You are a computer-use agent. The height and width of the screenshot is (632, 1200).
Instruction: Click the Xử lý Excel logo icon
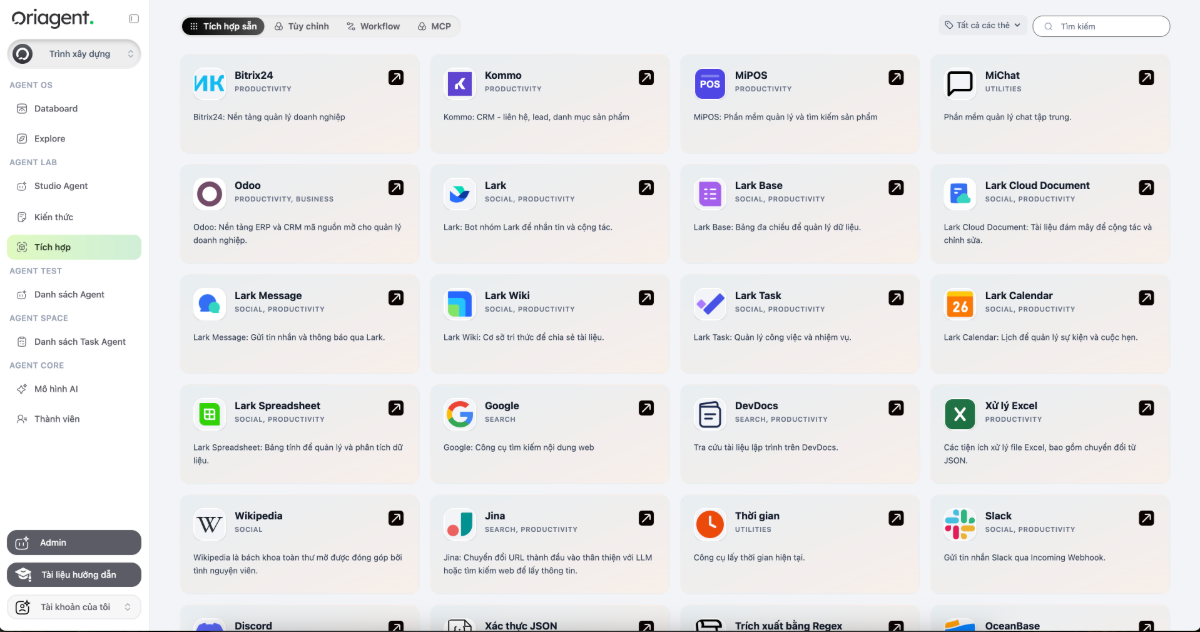tap(960, 414)
